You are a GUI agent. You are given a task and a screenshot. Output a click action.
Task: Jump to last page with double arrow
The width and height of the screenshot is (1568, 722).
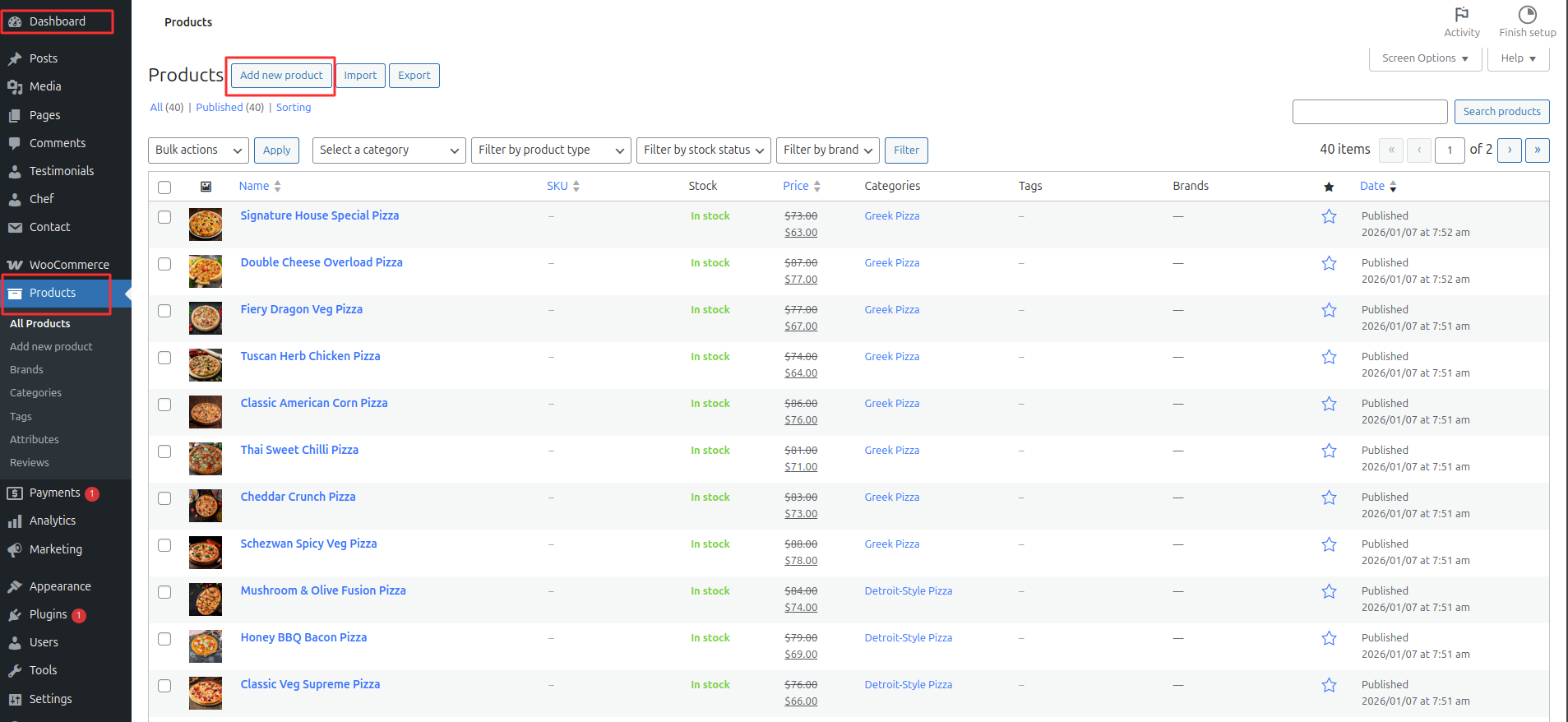click(1537, 150)
